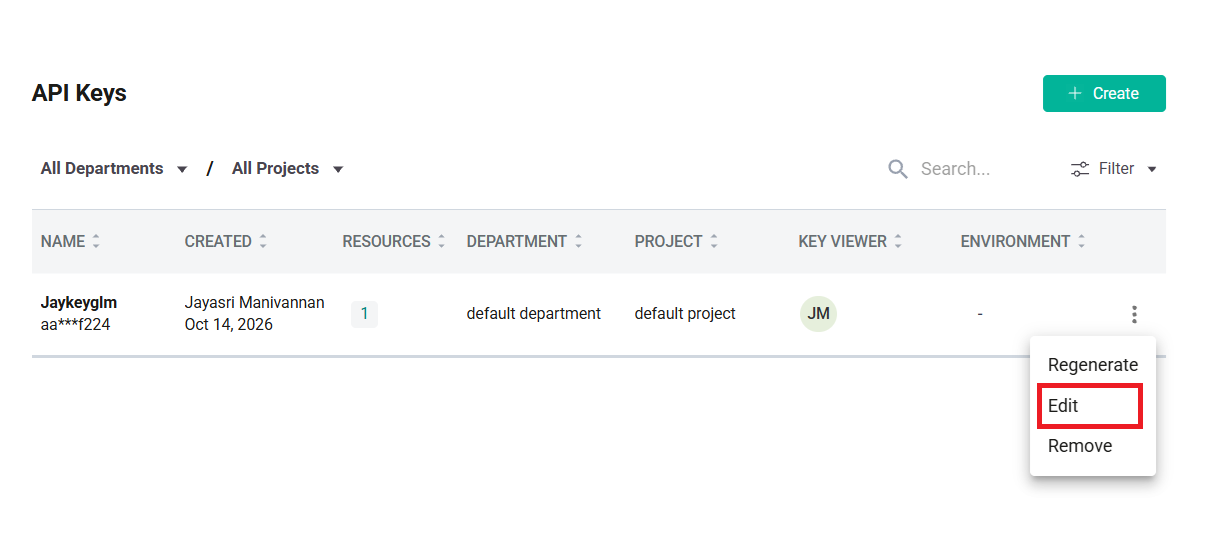Click the resources count badge 1
Viewport: 1226px width, 537px height.
pos(364,314)
